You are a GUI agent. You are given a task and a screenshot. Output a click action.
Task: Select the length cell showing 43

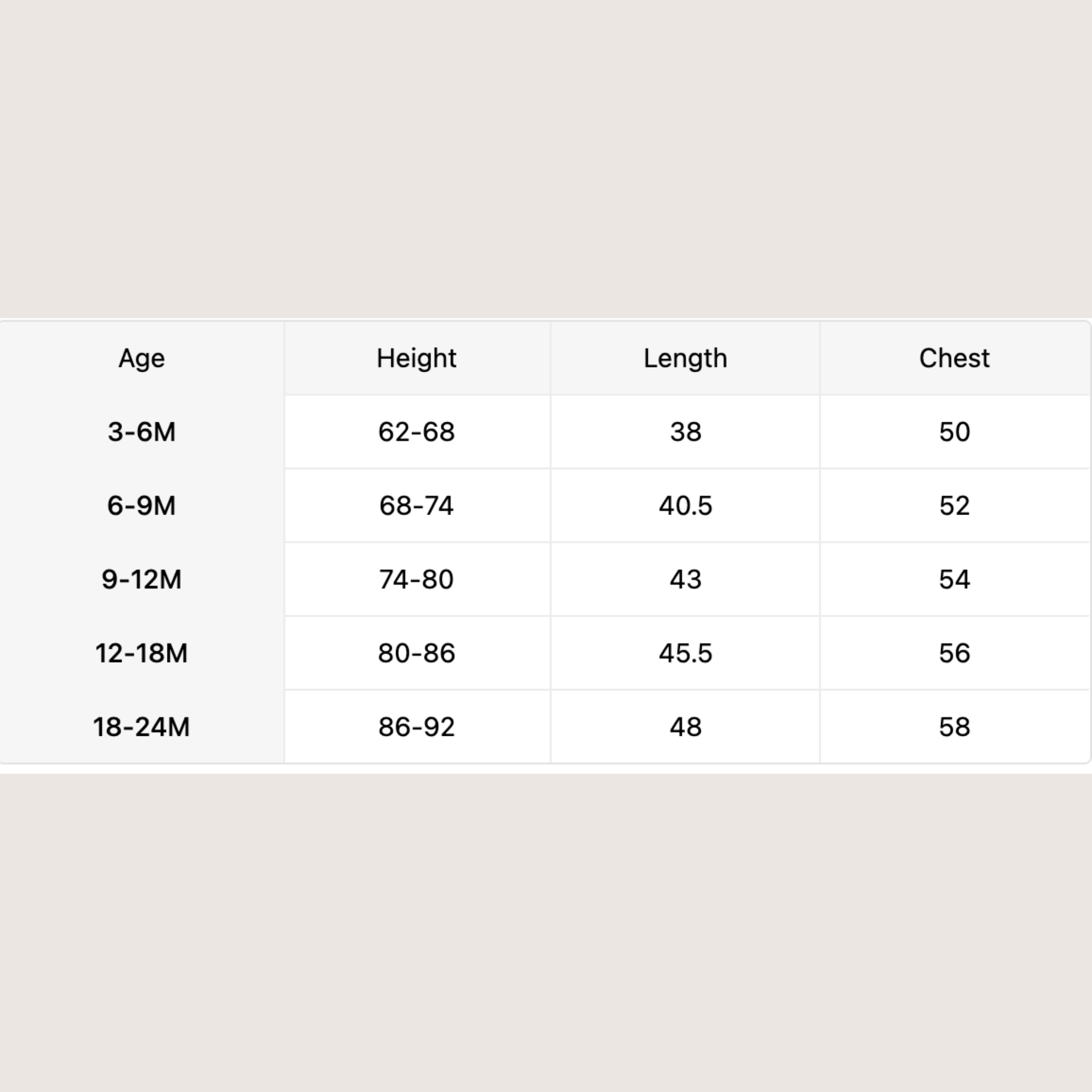[x=685, y=580]
